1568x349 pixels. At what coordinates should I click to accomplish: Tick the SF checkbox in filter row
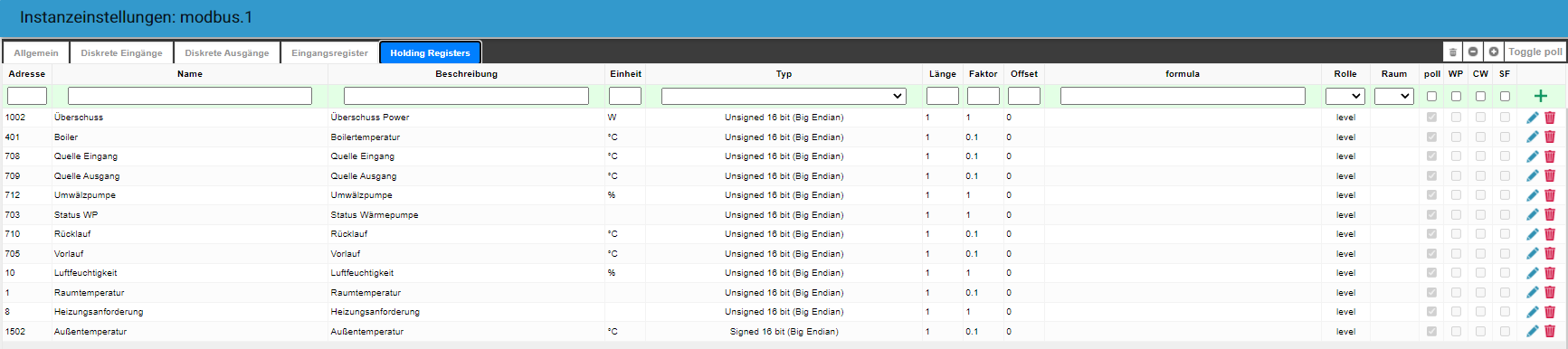click(1505, 96)
